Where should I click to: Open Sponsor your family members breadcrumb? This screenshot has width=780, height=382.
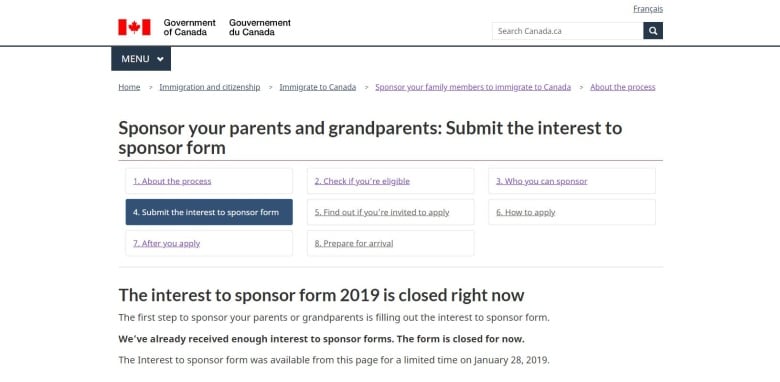[473, 87]
